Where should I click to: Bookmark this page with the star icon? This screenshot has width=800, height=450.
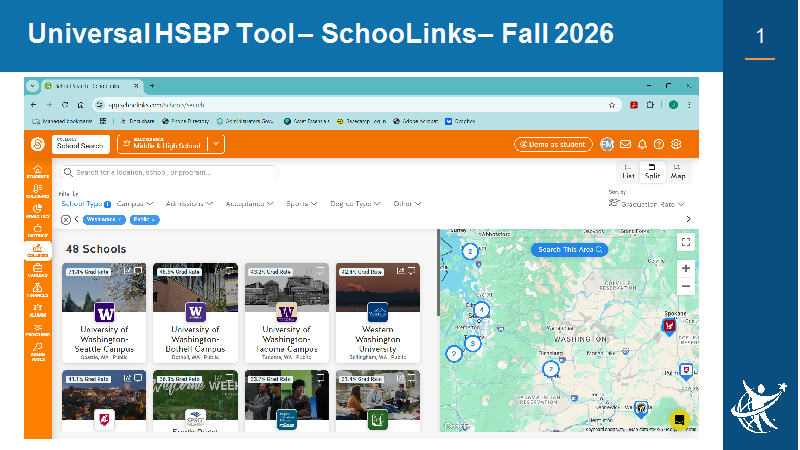point(612,105)
